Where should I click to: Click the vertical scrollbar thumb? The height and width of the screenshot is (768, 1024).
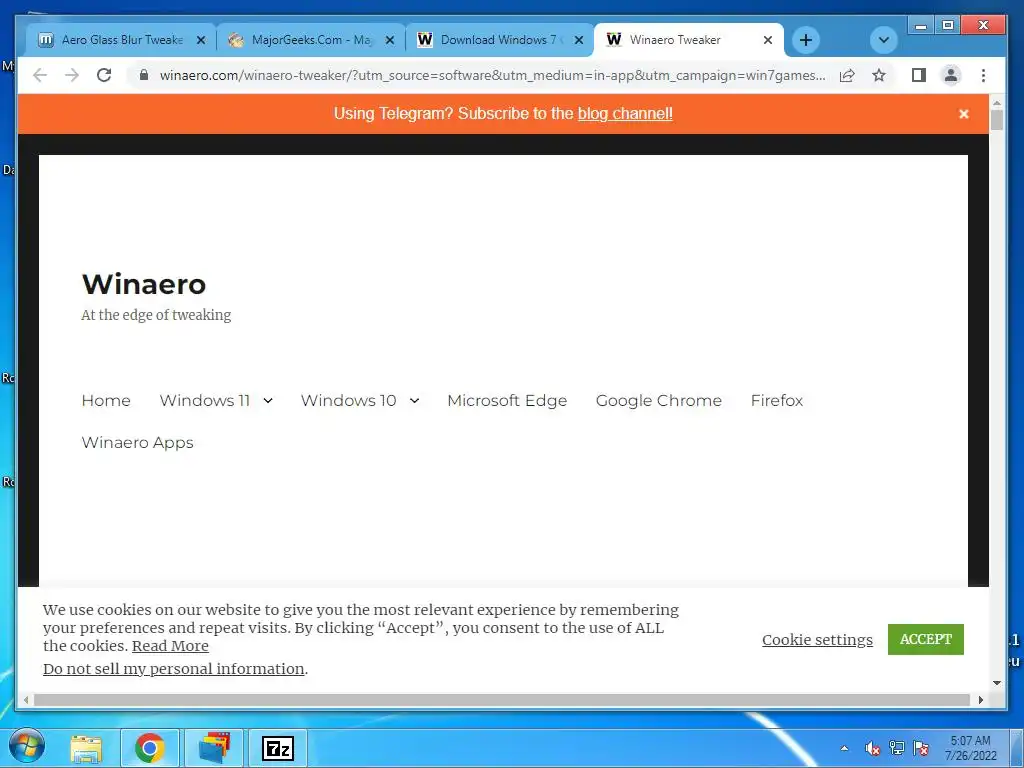click(997, 120)
